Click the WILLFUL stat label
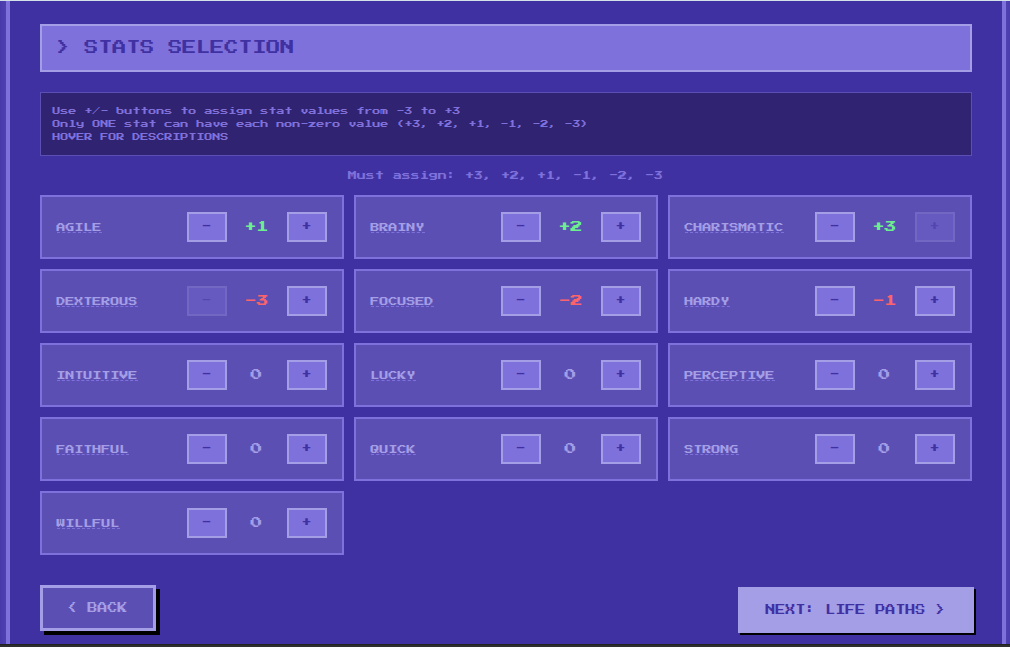 click(x=88, y=523)
